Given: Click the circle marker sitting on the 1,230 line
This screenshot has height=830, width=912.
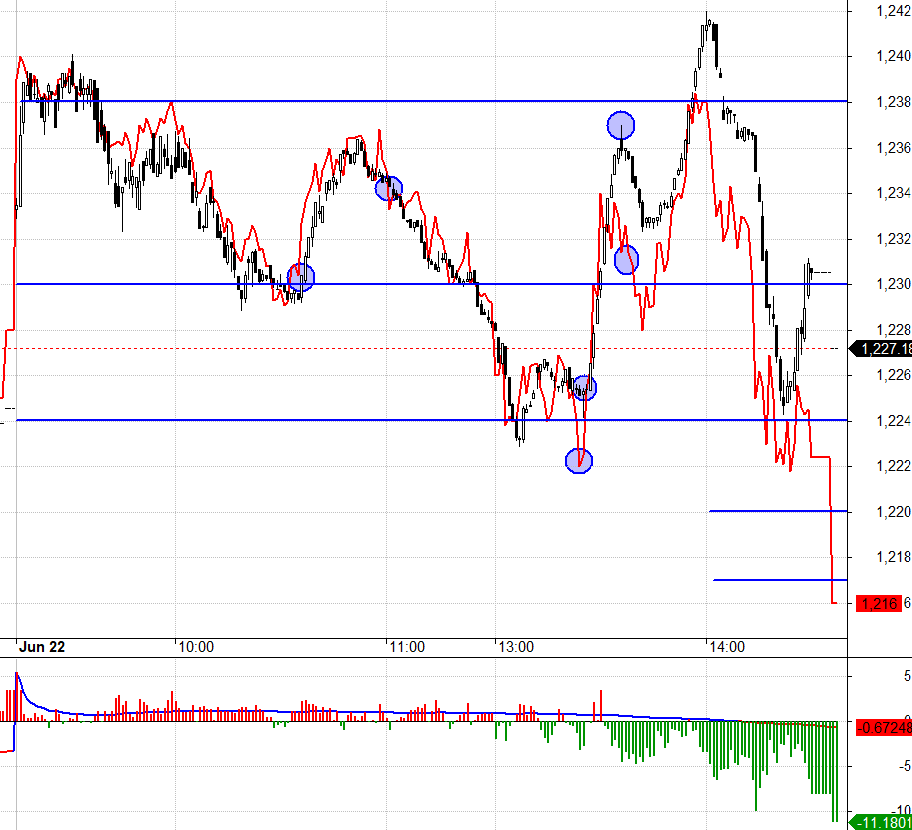Looking at the screenshot, I should point(301,277).
